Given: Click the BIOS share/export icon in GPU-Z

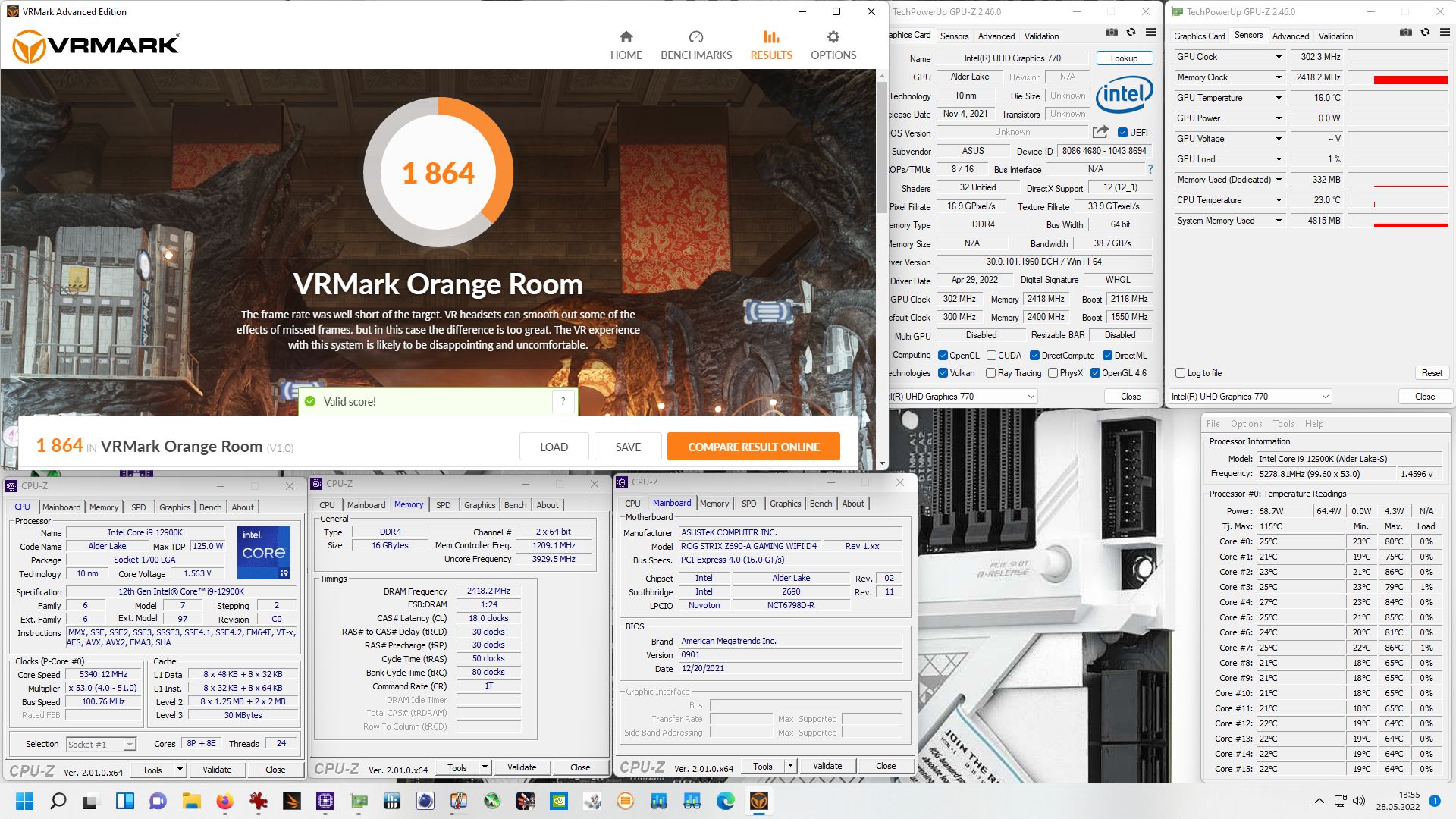Looking at the screenshot, I should (1100, 131).
